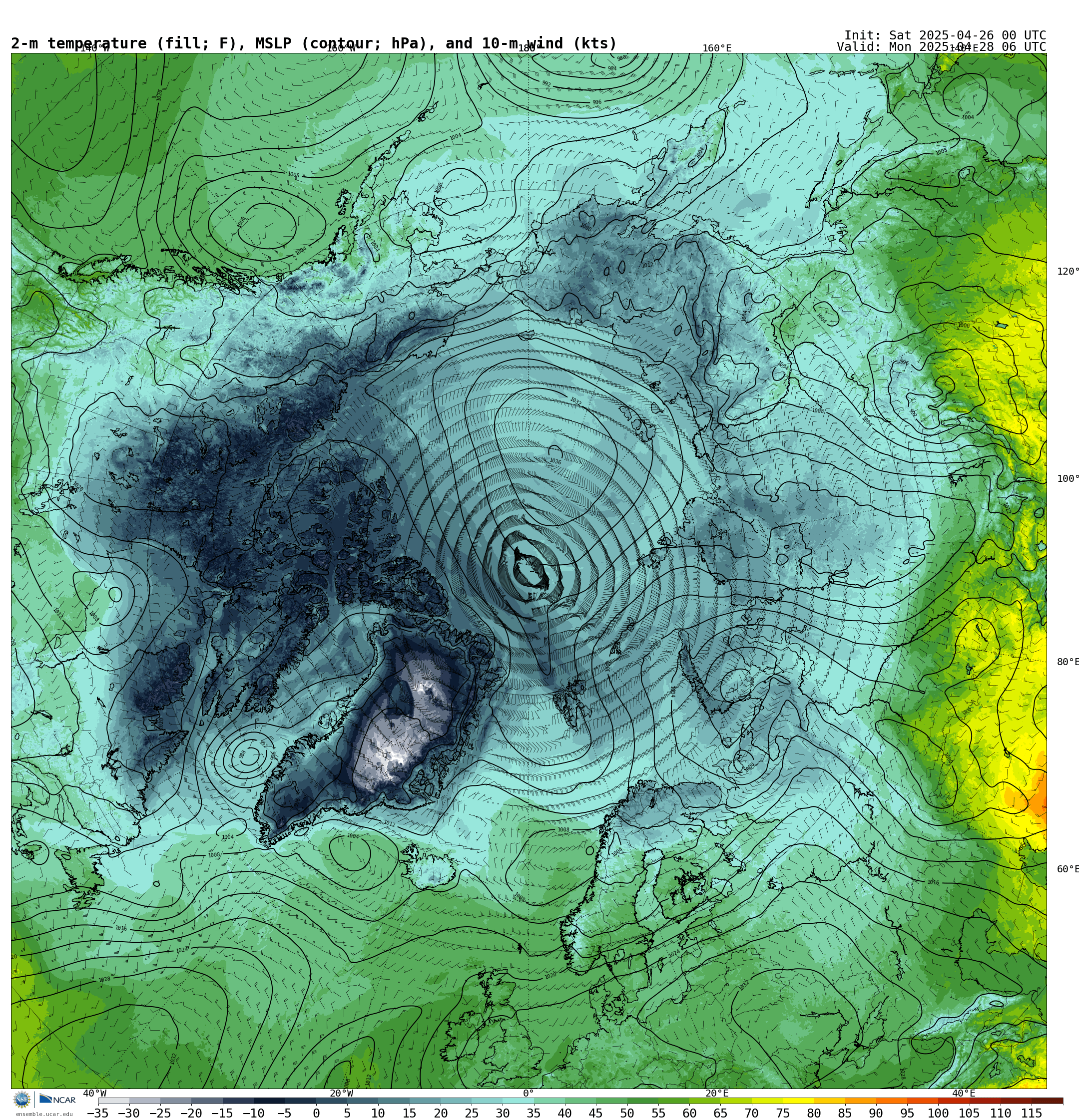Click the color bar segment between -10 and -5
This screenshot has width=1079, height=1120.
click(x=269, y=1101)
